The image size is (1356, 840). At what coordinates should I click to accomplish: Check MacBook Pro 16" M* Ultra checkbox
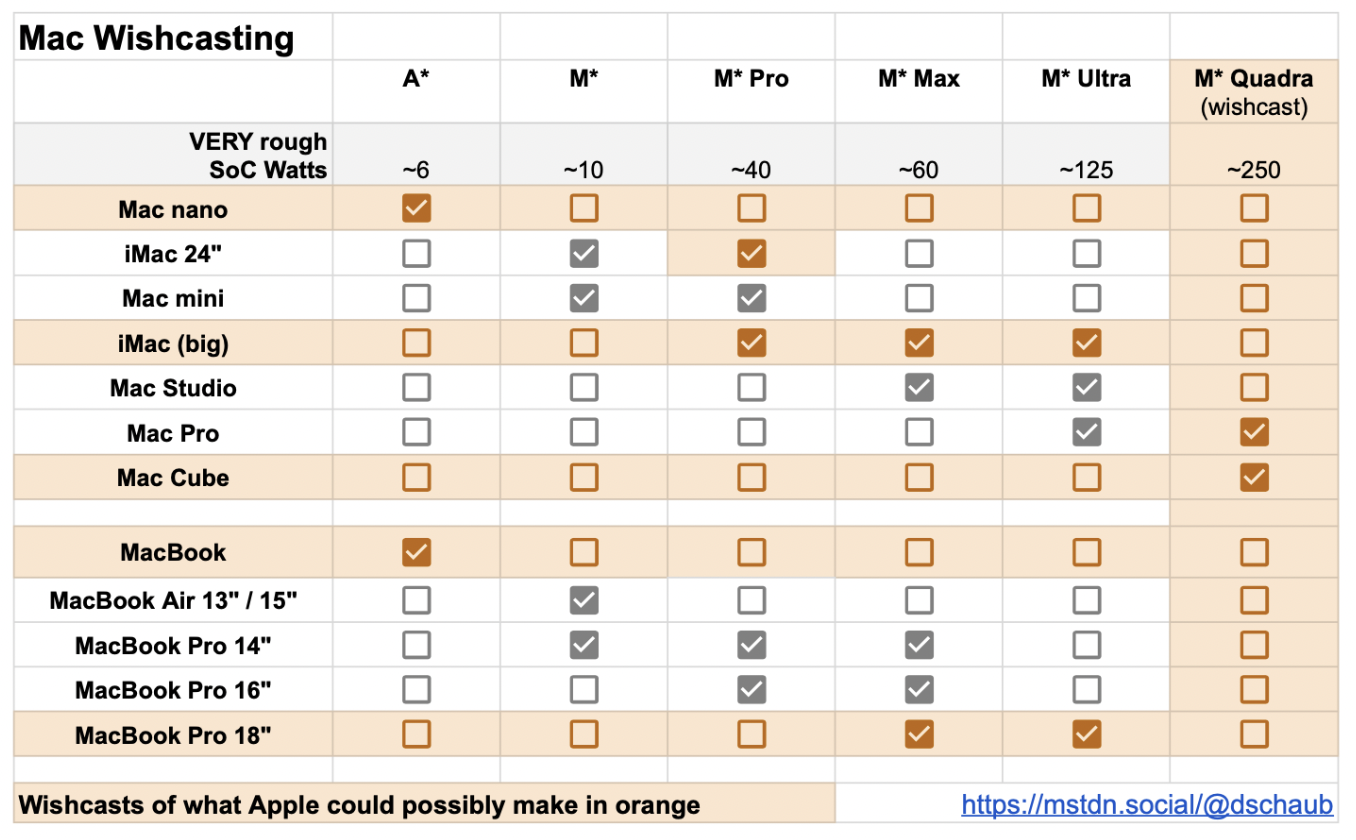1086,690
